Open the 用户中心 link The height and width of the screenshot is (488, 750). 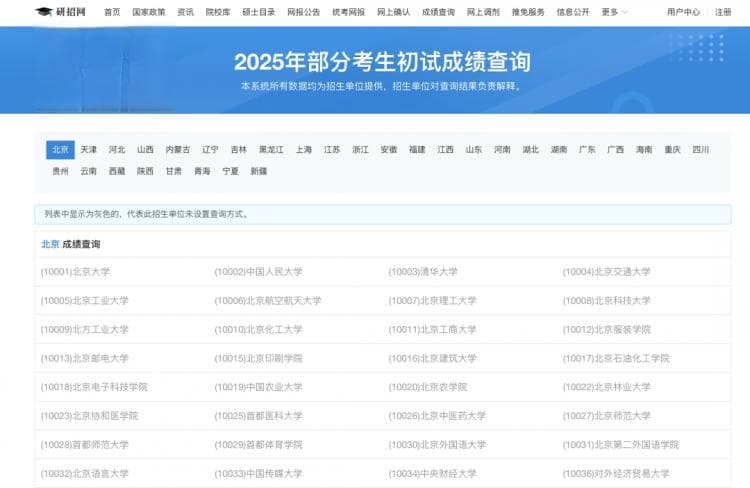[x=684, y=12]
